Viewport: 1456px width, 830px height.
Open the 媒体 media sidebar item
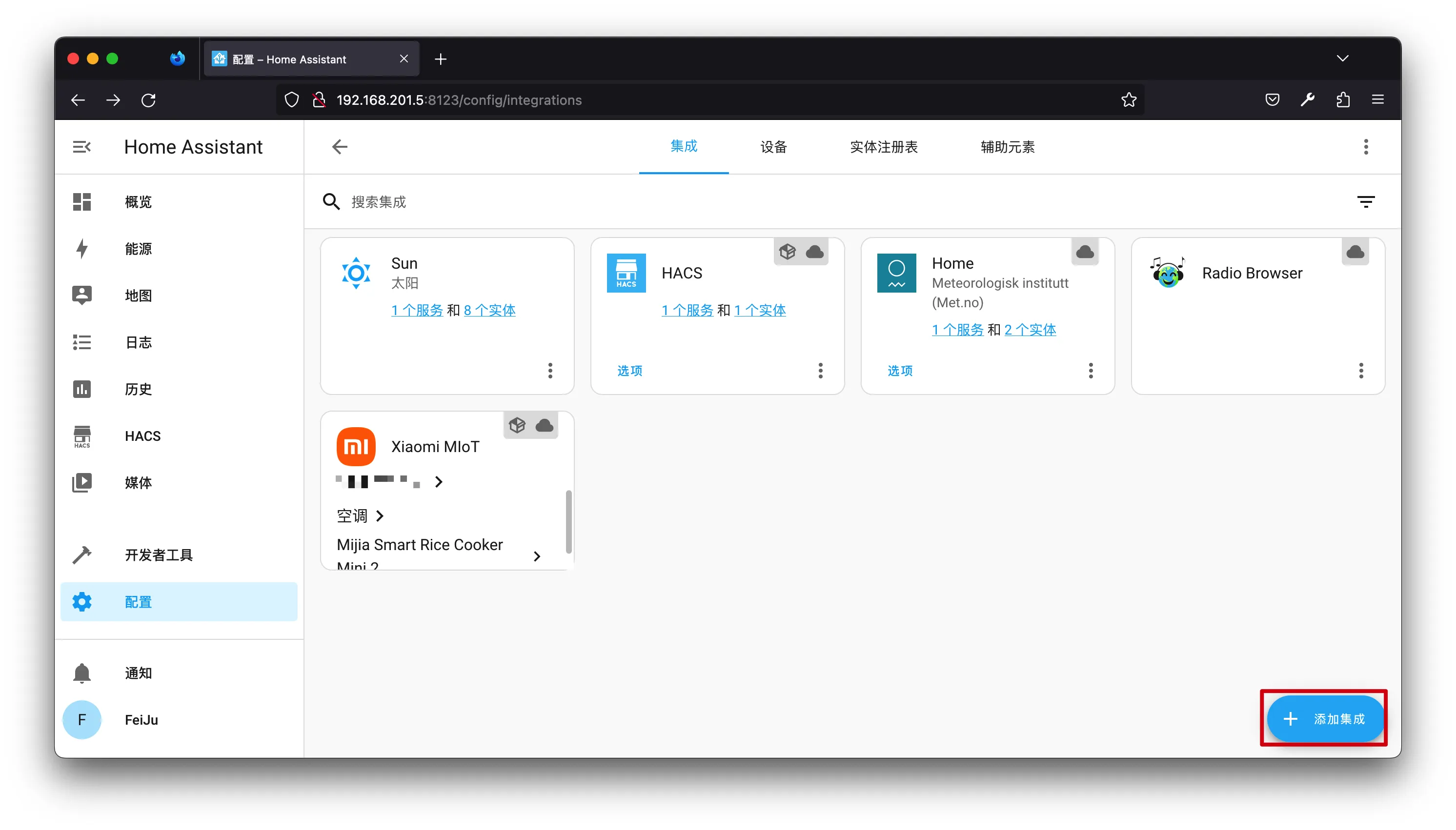138,483
